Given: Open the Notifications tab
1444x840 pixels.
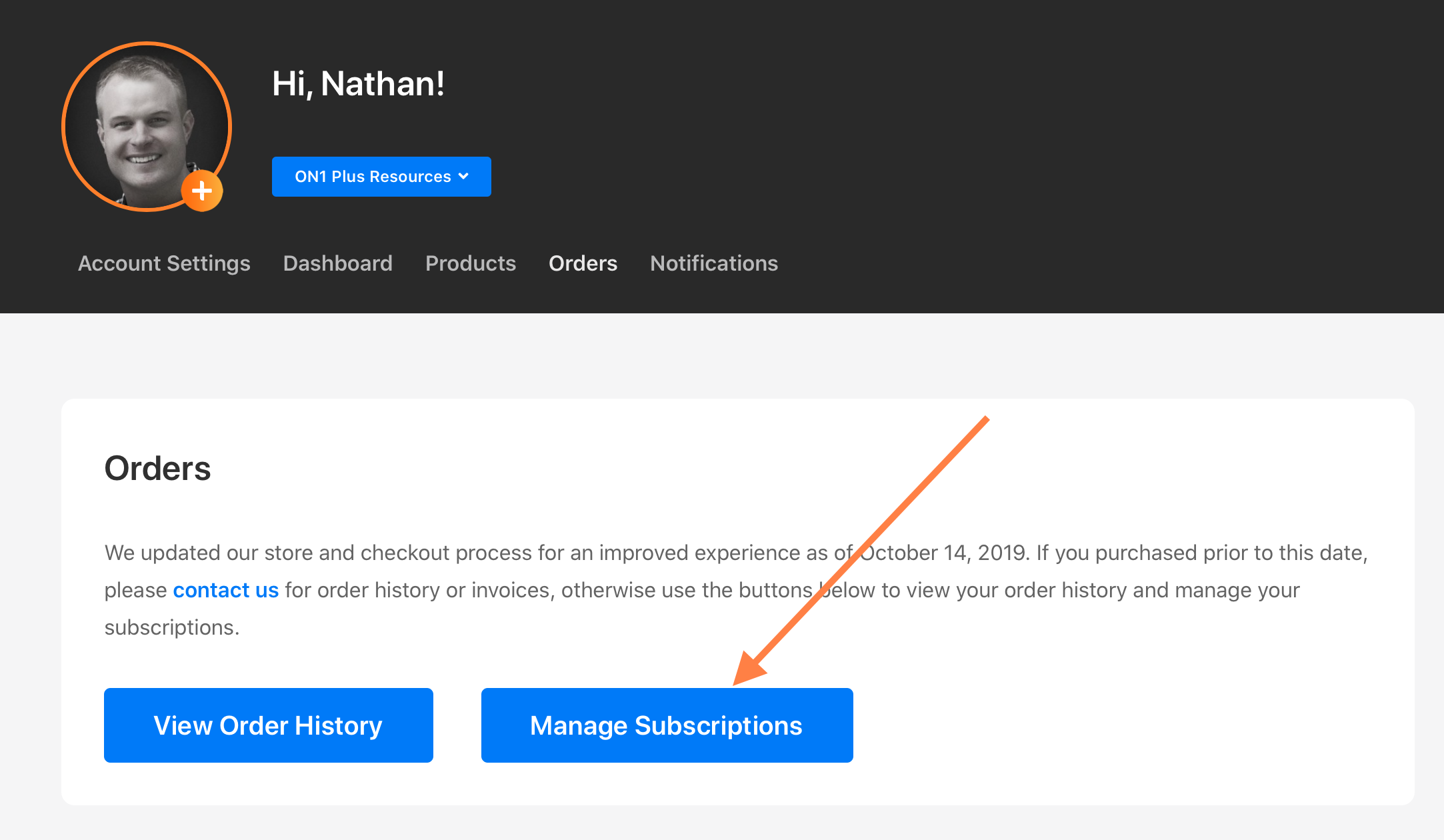Looking at the screenshot, I should tap(713, 263).
